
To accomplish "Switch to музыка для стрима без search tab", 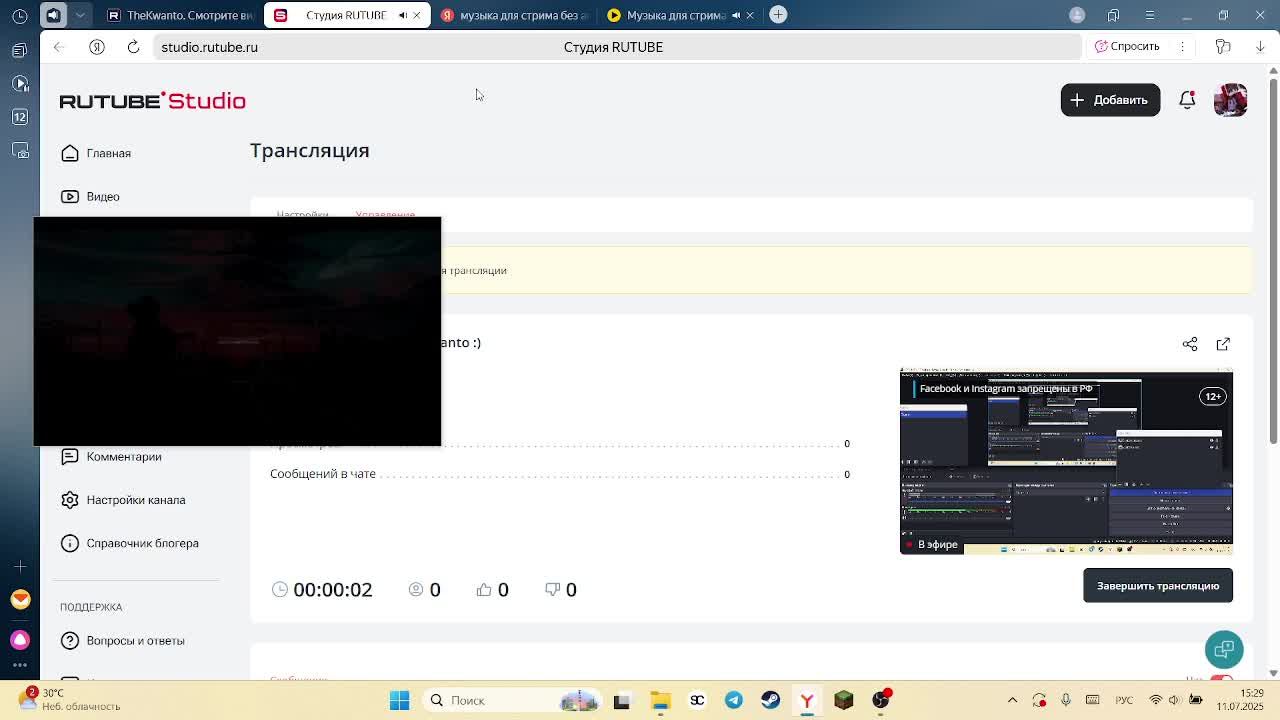I will point(514,15).
